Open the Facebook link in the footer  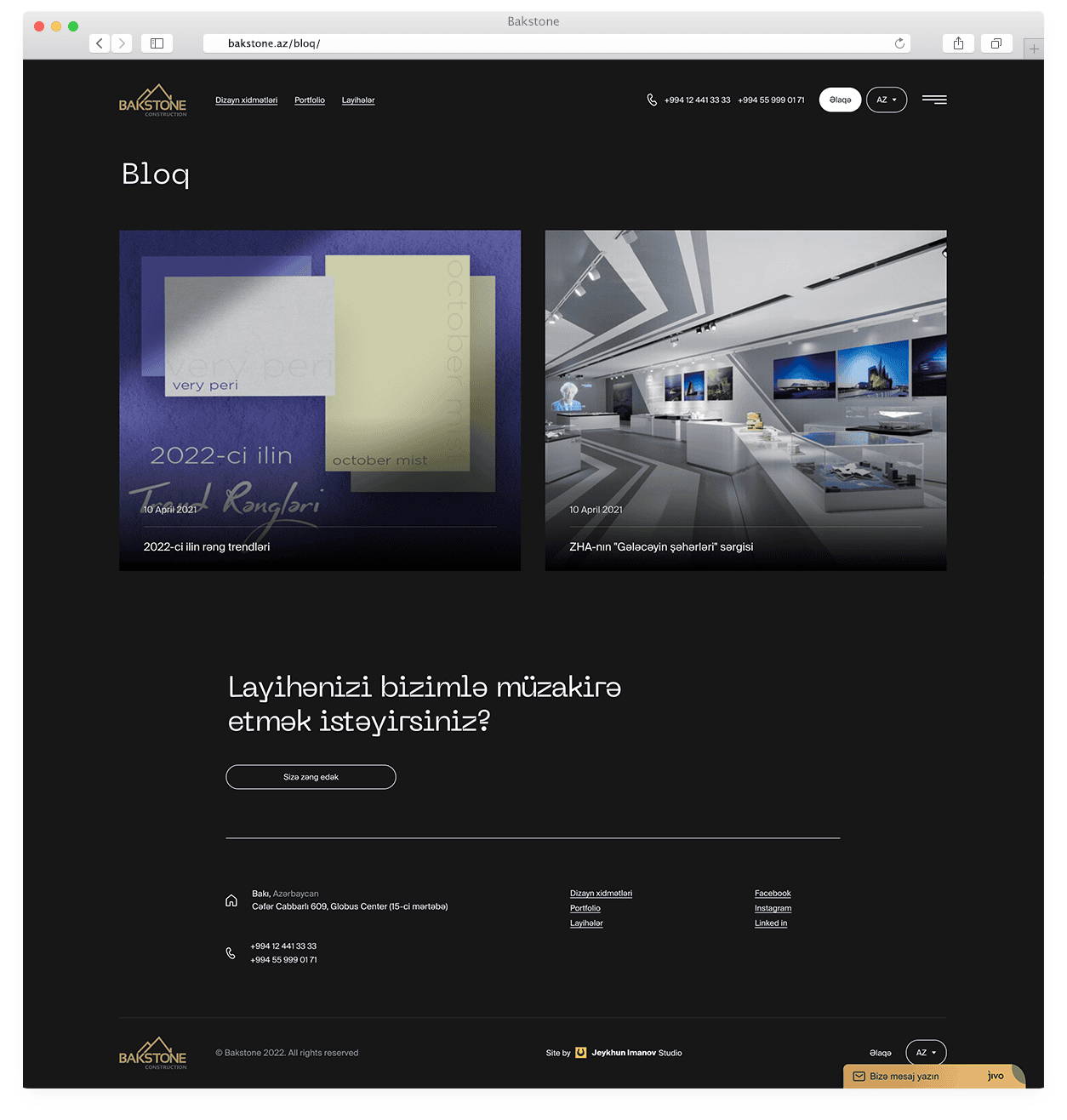point(773,894)
